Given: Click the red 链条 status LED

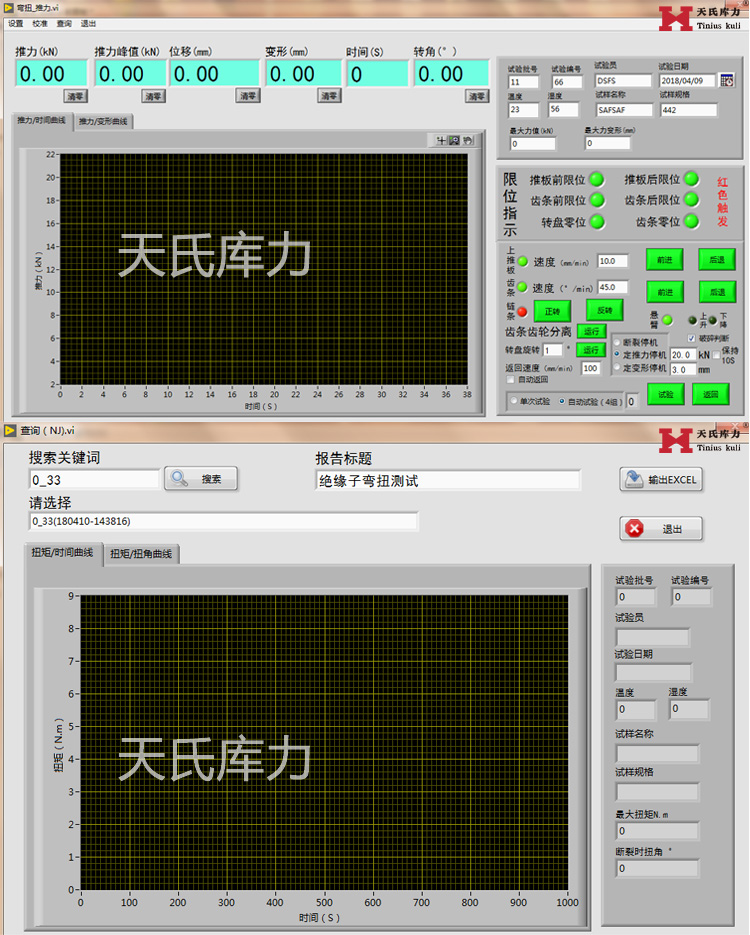Looking at the screenshot, I should pyautogui.click(x=522, y=311).
